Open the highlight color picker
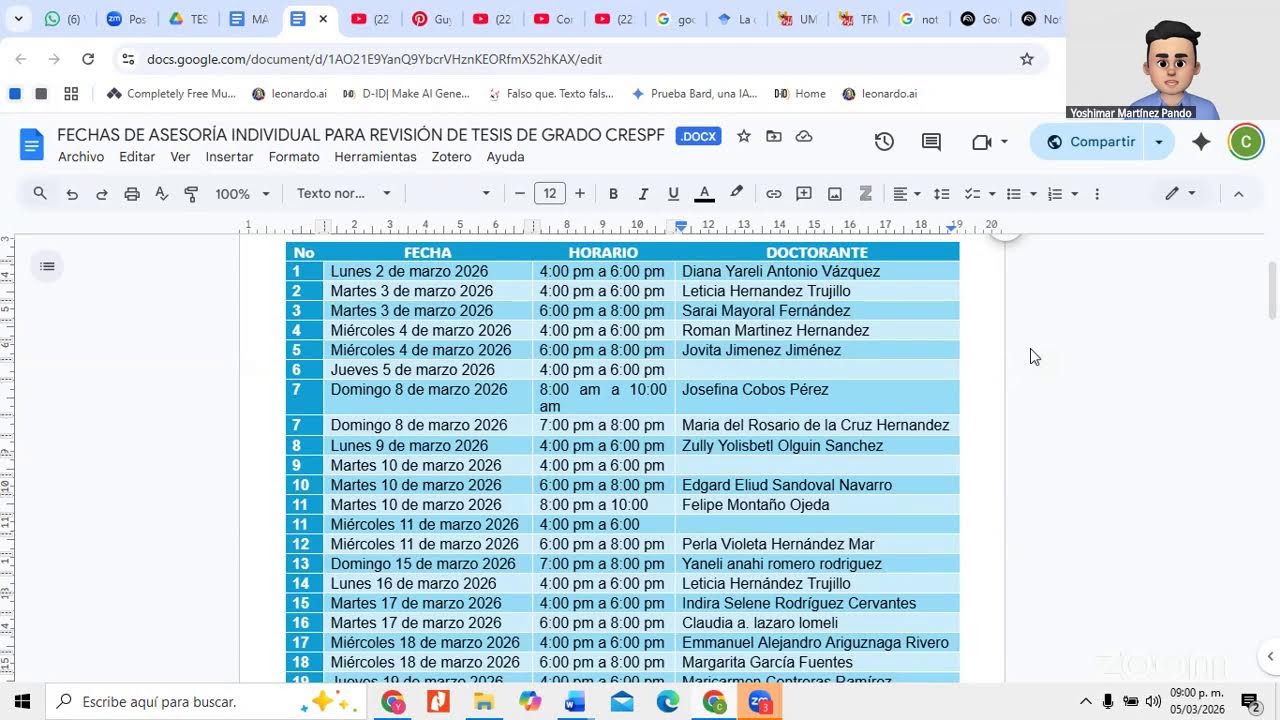Screen dimensions: 1280x720 click(x=736, y=194)
